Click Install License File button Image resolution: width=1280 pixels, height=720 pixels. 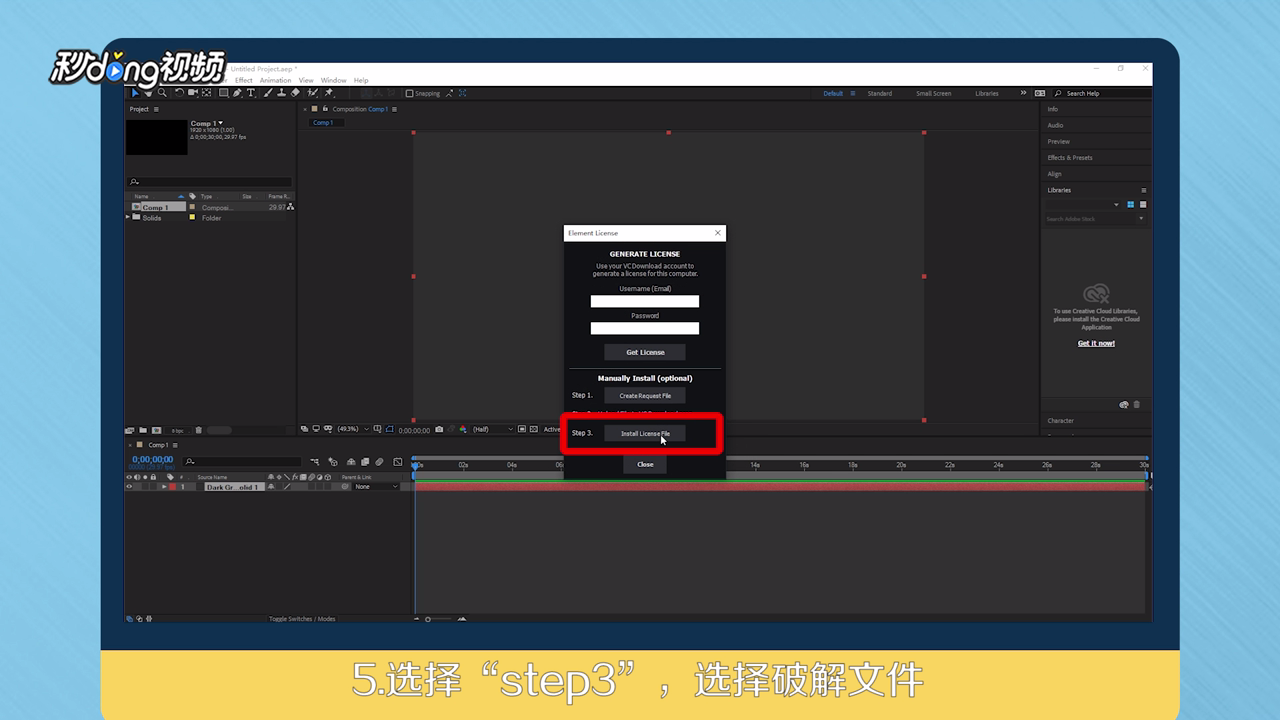tap(645, 433)
